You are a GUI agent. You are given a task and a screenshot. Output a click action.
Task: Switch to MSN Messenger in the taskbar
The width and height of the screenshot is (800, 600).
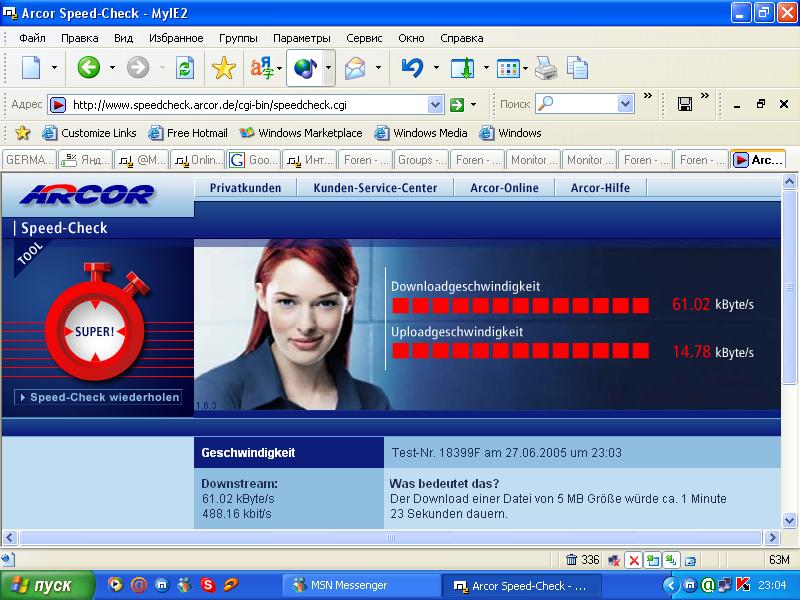tap(361, 585)
